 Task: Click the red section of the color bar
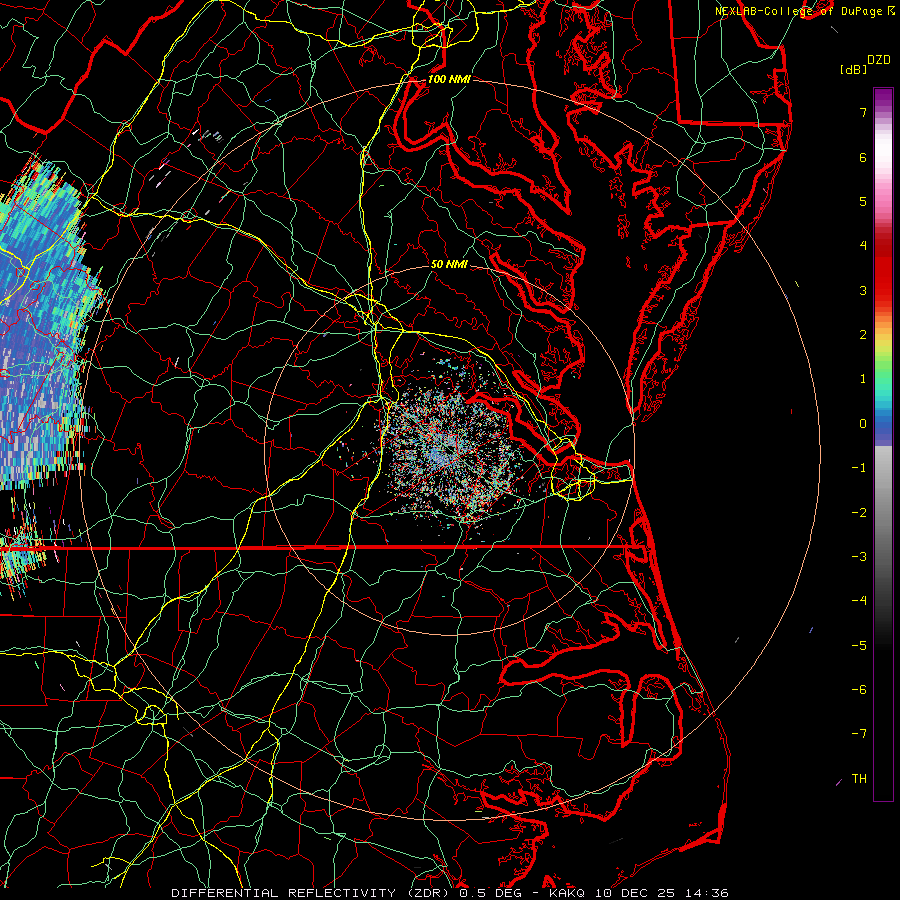(883, 270)
